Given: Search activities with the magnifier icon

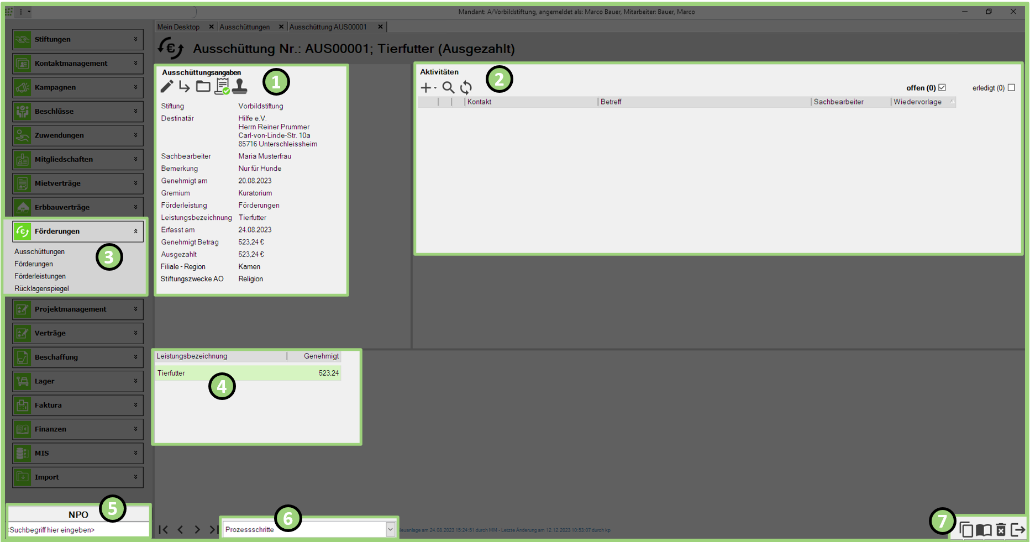Looking at the screenshot, I should 448,88.
